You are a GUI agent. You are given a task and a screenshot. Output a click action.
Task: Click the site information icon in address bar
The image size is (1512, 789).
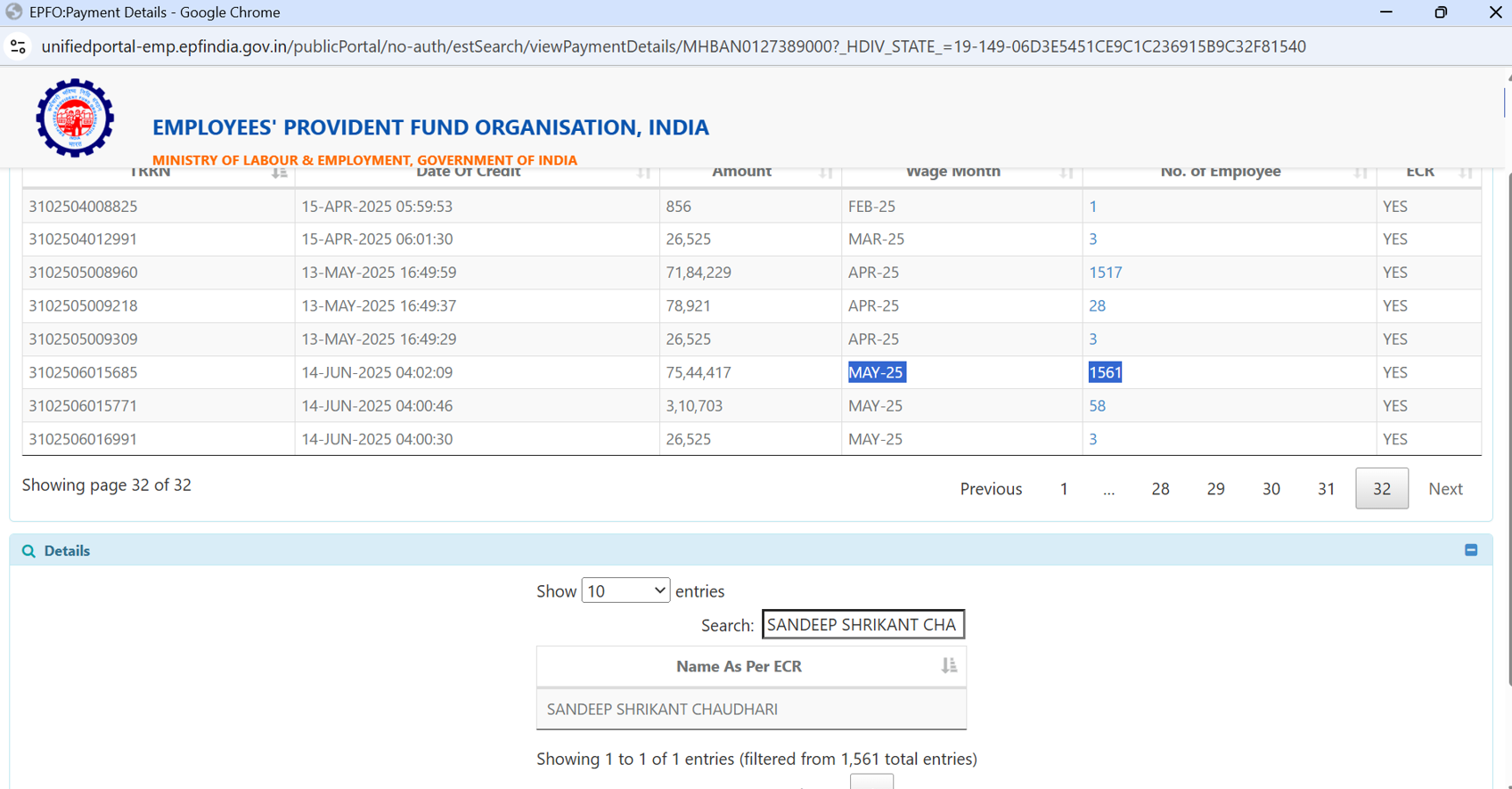tap(18, 46)
